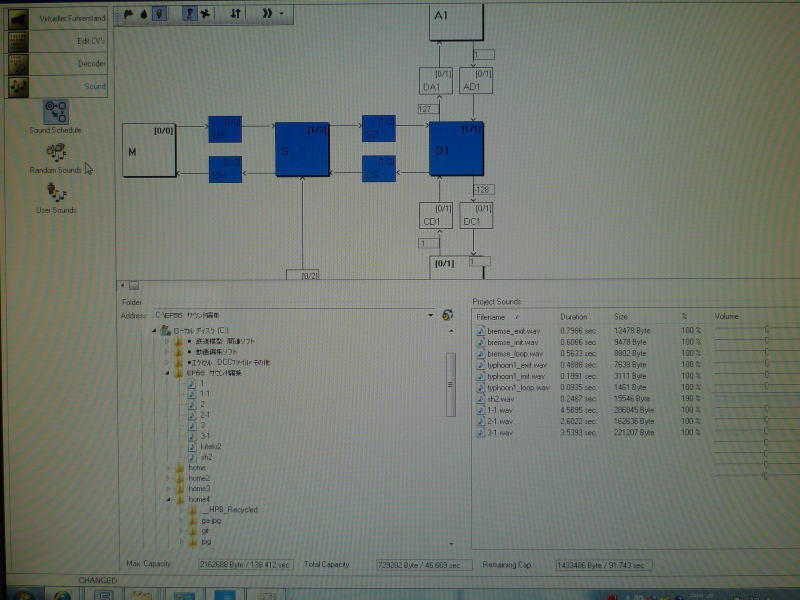Click the Sound section music-note icon

(x=18, y=86)
